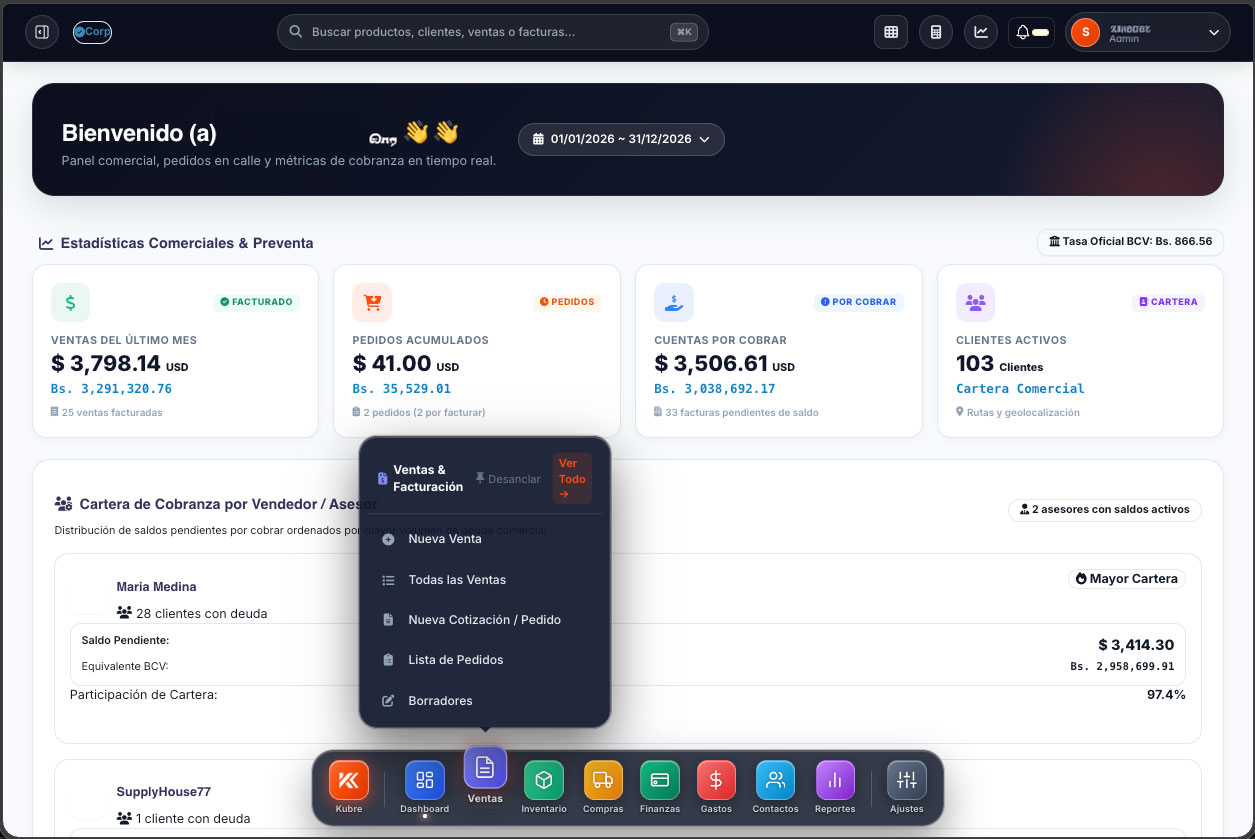Focus the Buscar productos search field
Image resolution: width=1255 pixels, height=839 pixels.
[x=493, y=32]
